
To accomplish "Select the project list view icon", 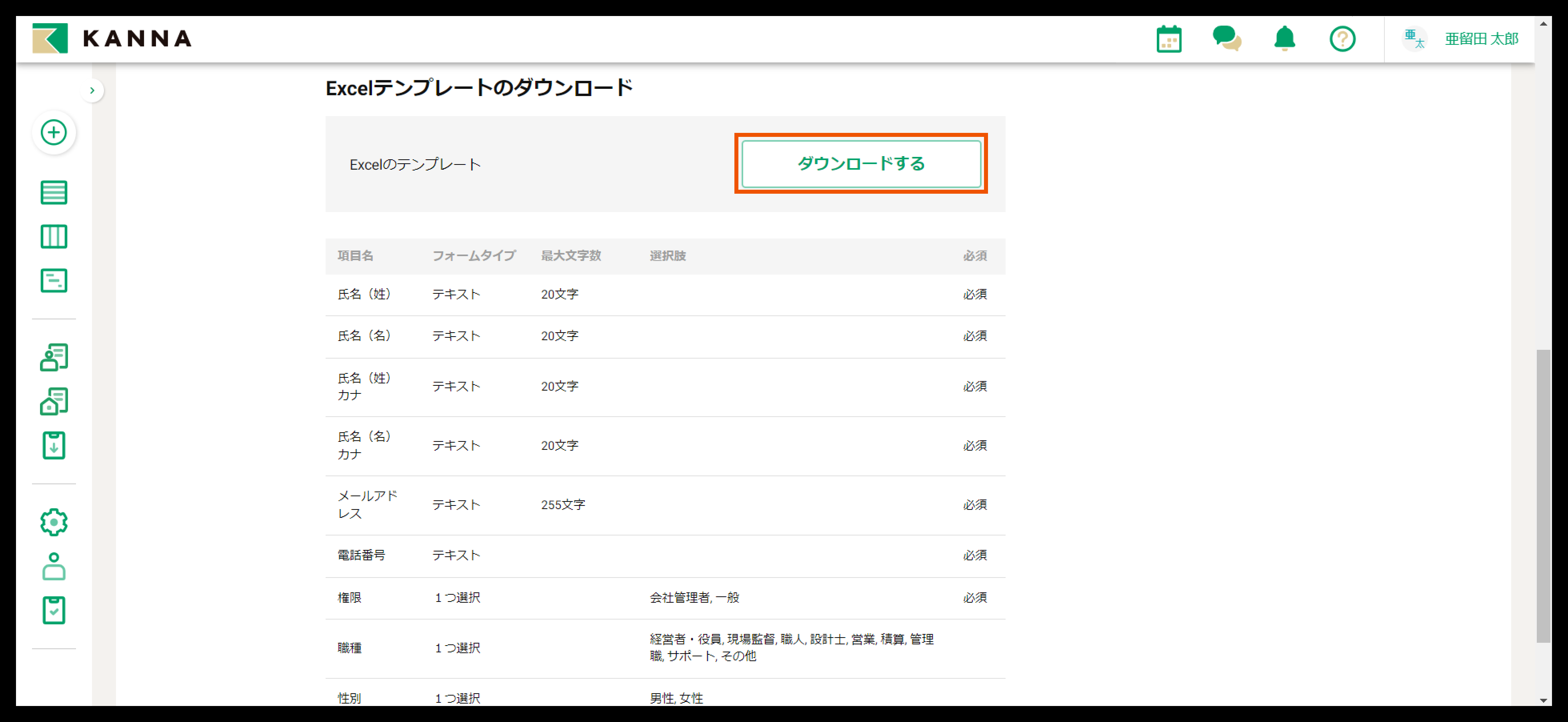I will pos(54,192).
